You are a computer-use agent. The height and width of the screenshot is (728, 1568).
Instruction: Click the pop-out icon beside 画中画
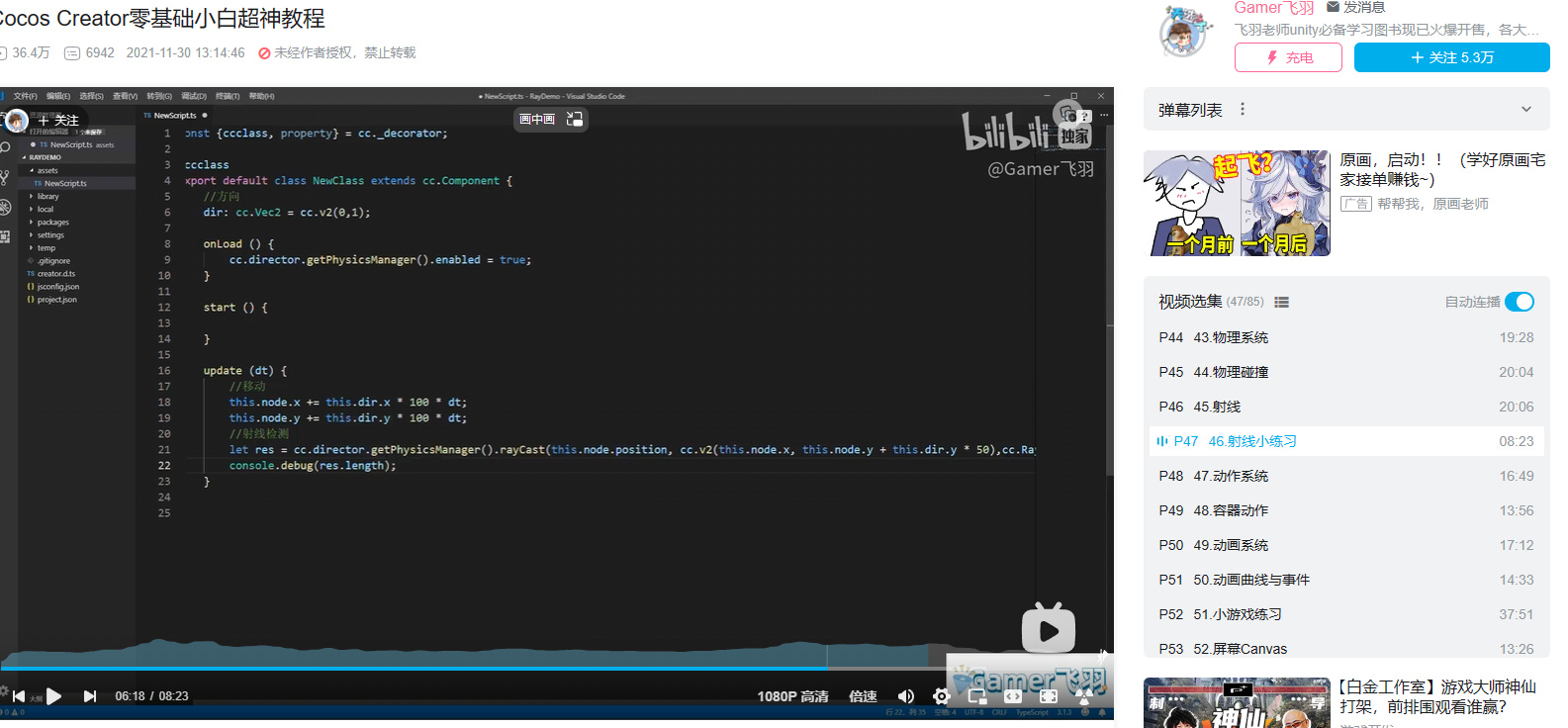pos(575,120)
